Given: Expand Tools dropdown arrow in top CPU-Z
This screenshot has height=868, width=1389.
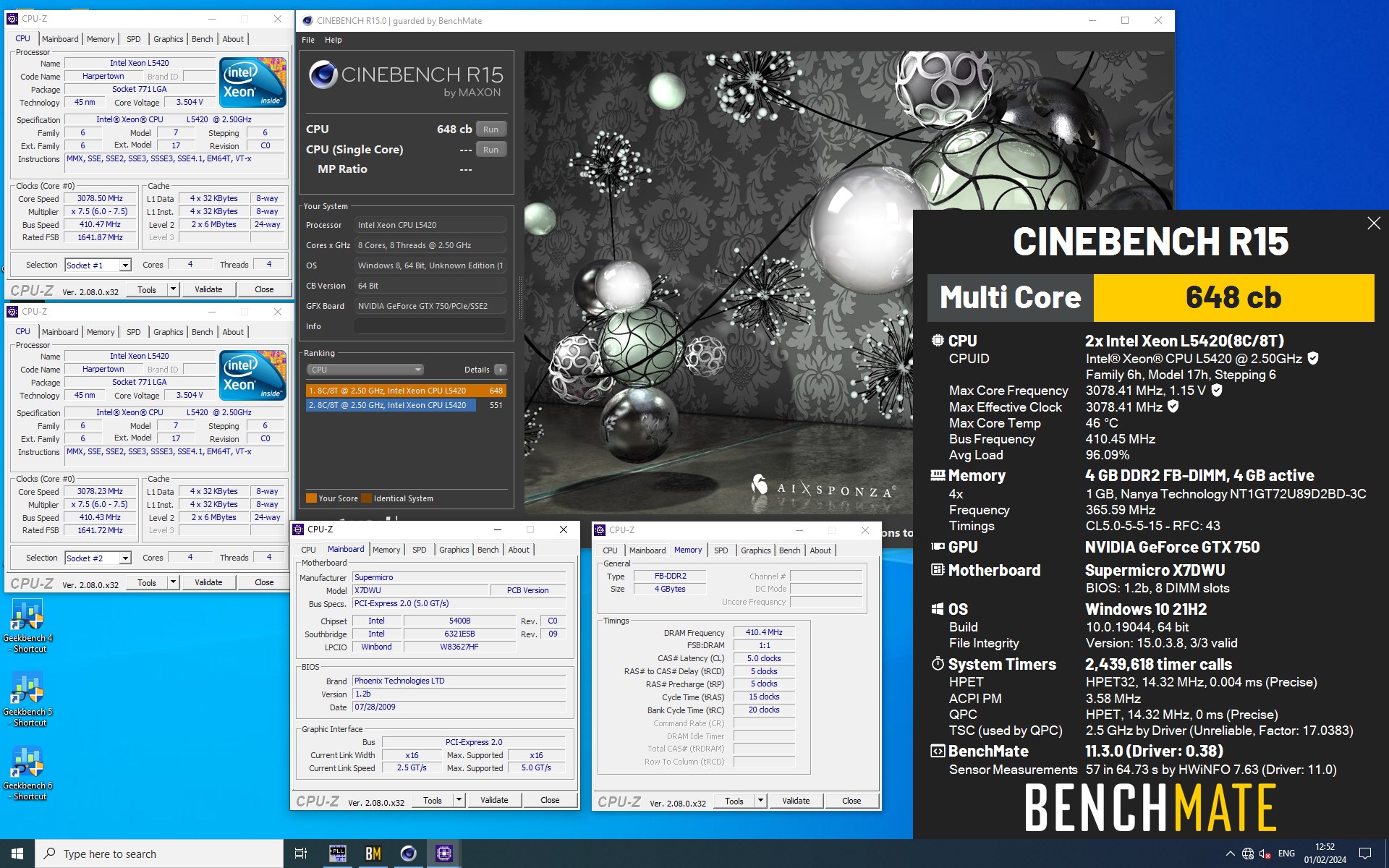Looking at the screenshot, I should pyautogui.click(x=173, y=289).
